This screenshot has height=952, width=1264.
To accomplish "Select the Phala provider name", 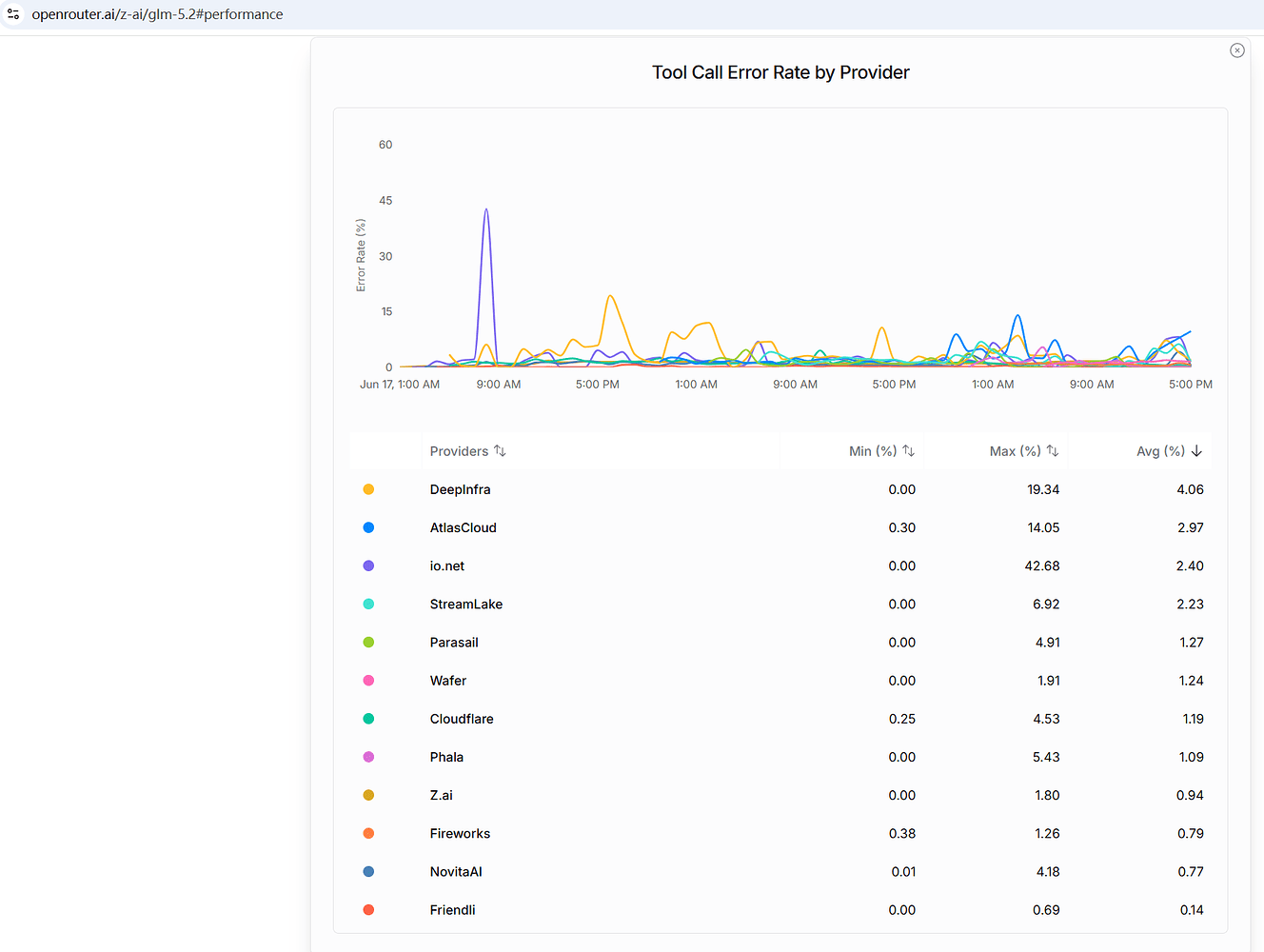I will pos(446,757).
